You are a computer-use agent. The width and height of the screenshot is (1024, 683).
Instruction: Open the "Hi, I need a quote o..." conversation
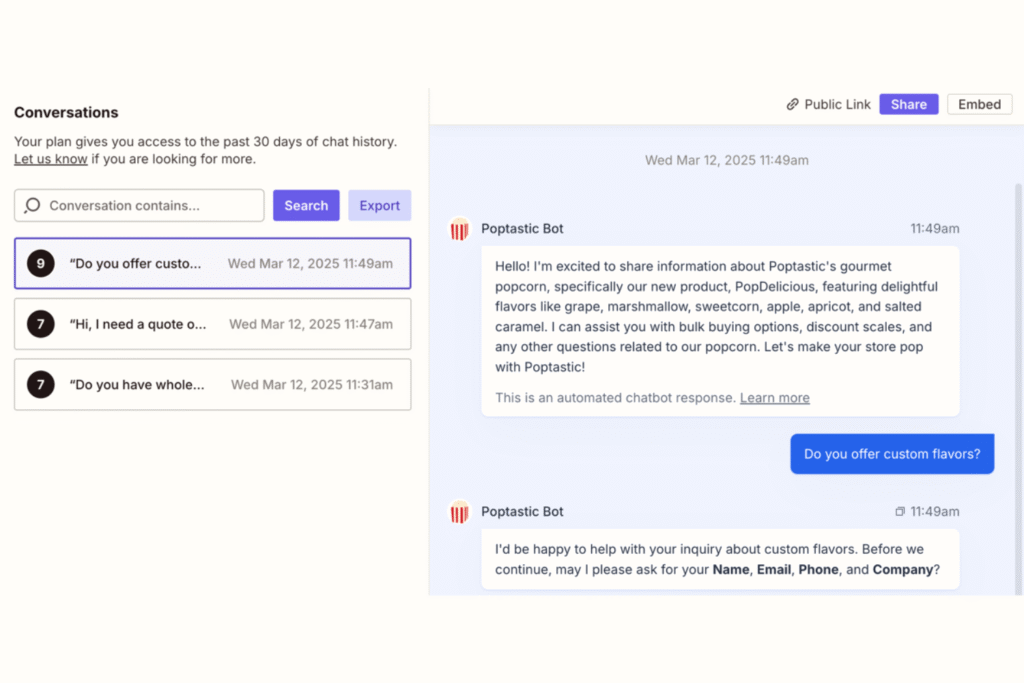click(x=213, y=324)
